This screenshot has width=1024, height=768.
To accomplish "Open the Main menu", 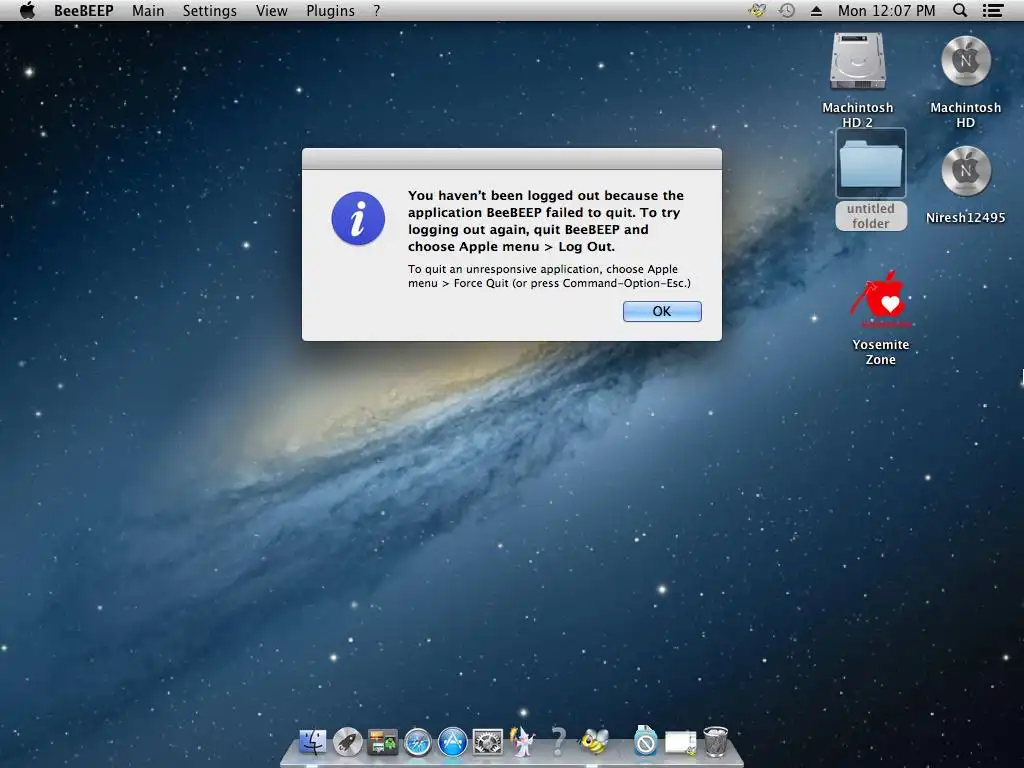I will pos(148,10).
